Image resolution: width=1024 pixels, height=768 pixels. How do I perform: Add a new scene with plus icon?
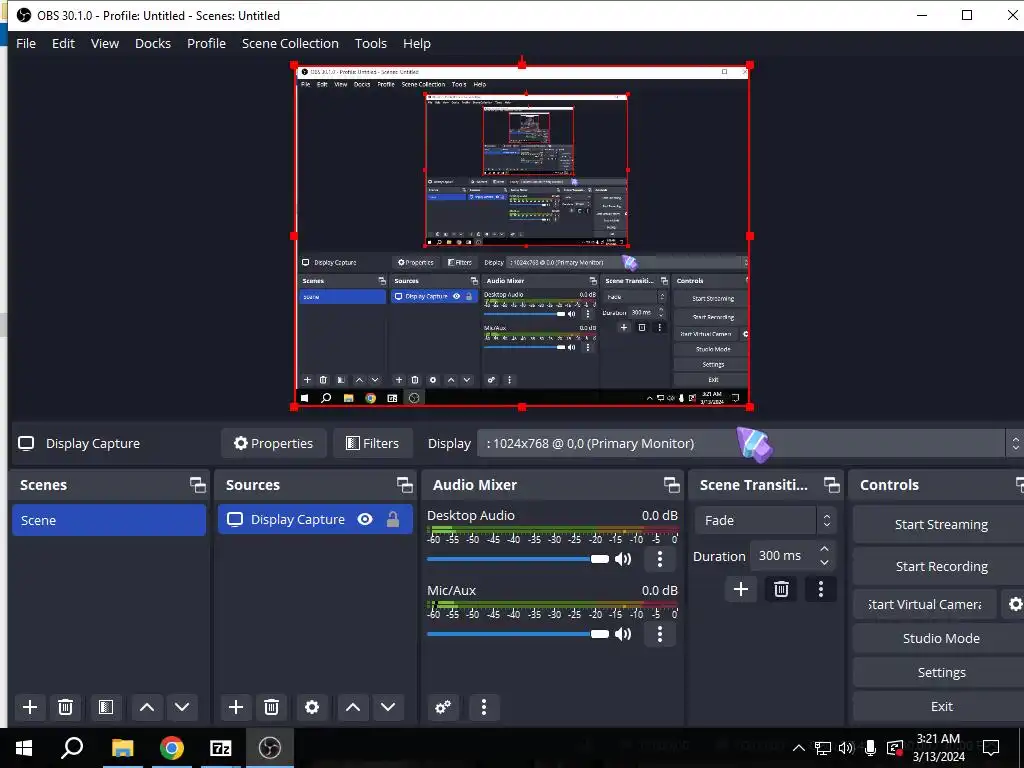click(29, 707)
